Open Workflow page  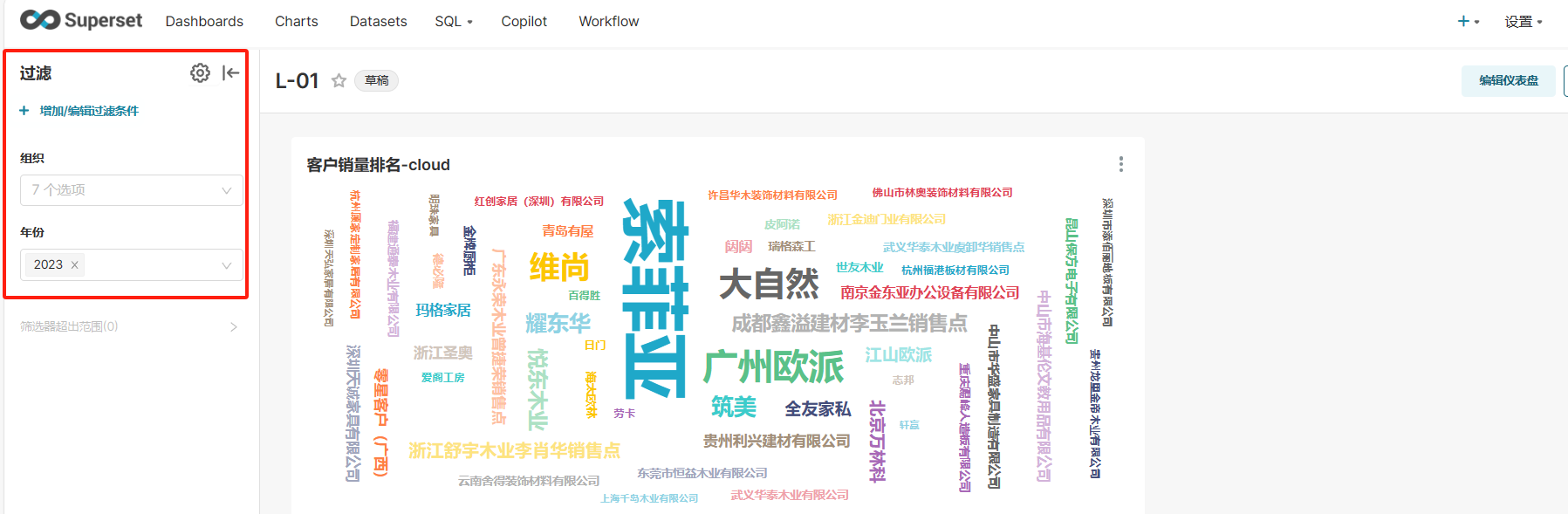point(609,21)
